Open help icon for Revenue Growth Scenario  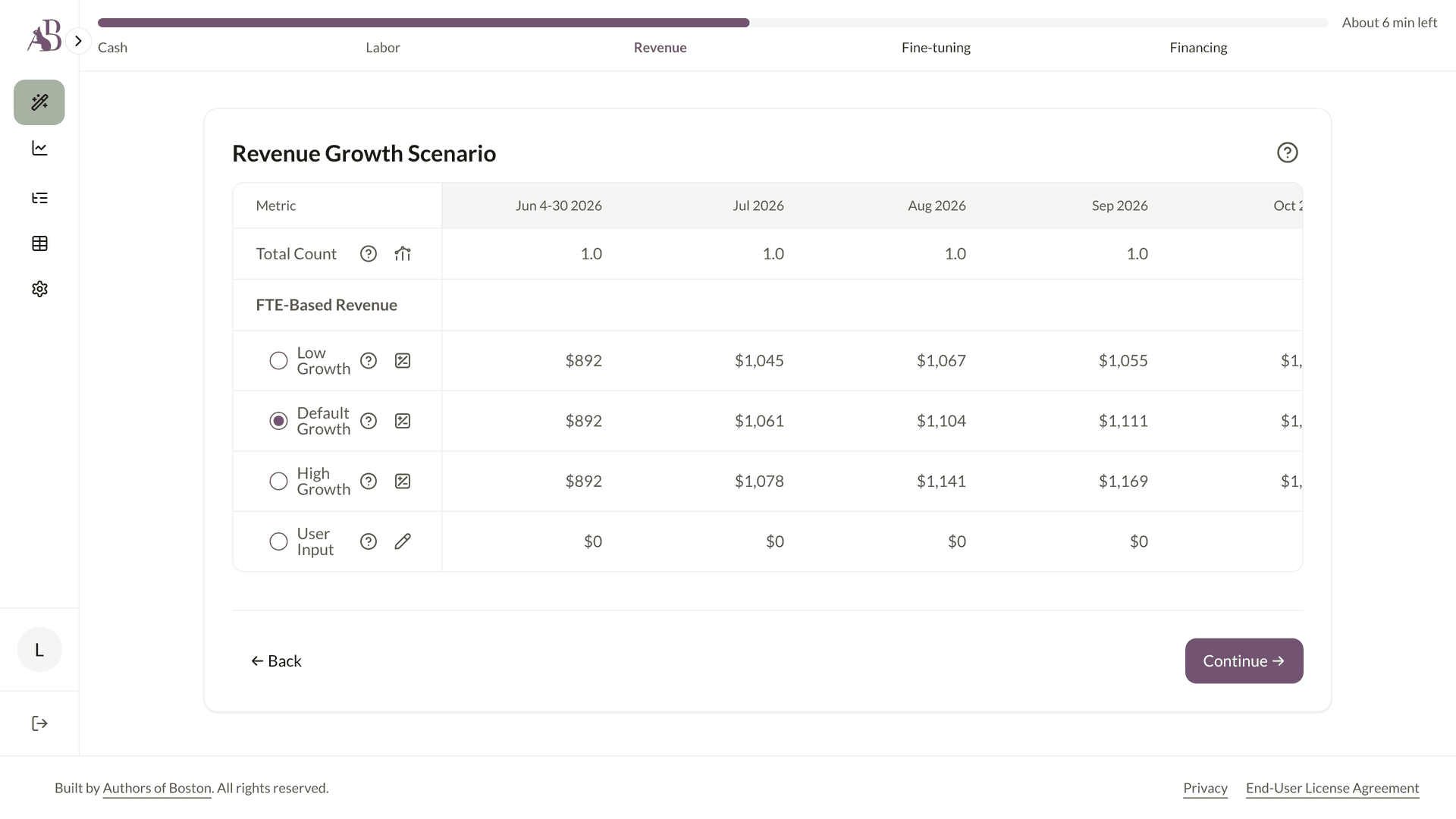pyautogui.click(x=1287, y=153)
